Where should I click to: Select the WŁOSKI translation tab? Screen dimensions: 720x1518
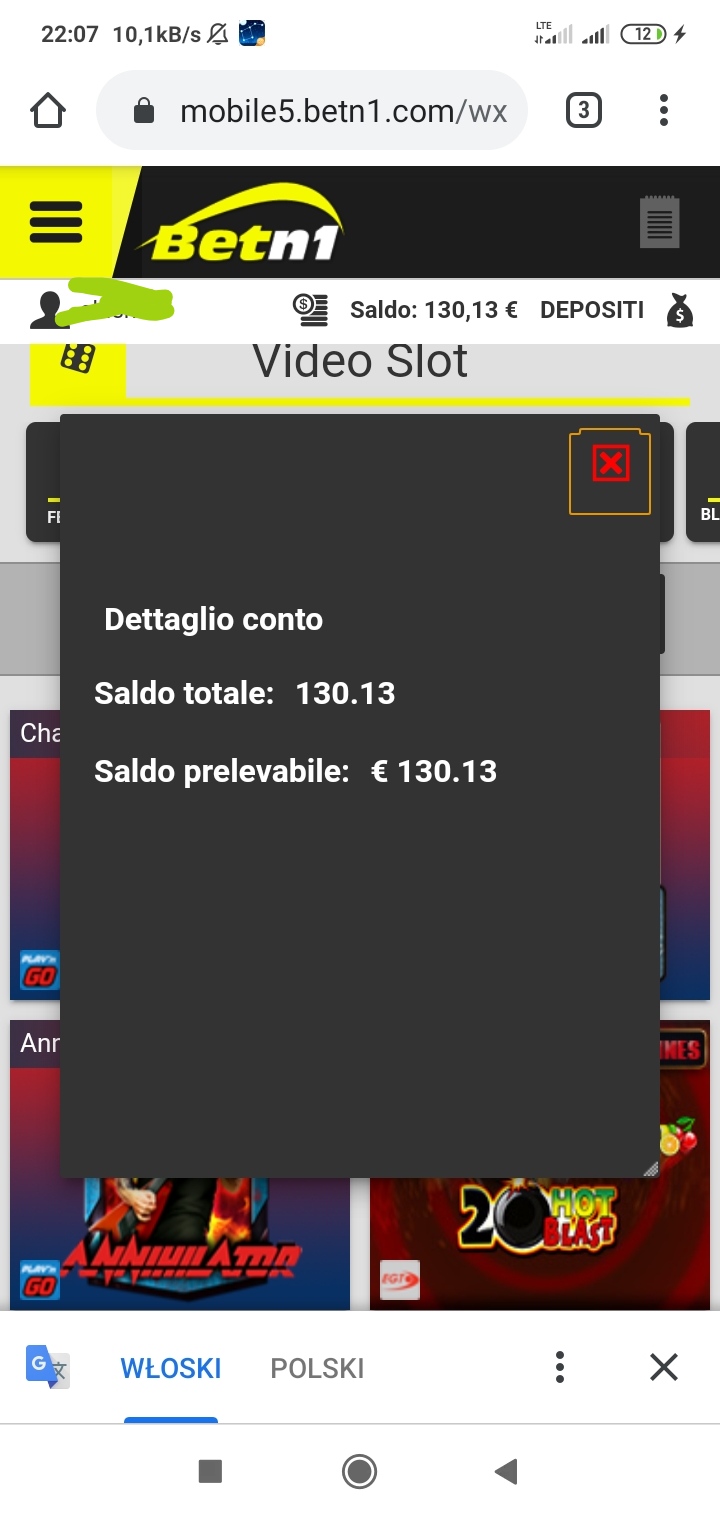tap(171, 1368)
